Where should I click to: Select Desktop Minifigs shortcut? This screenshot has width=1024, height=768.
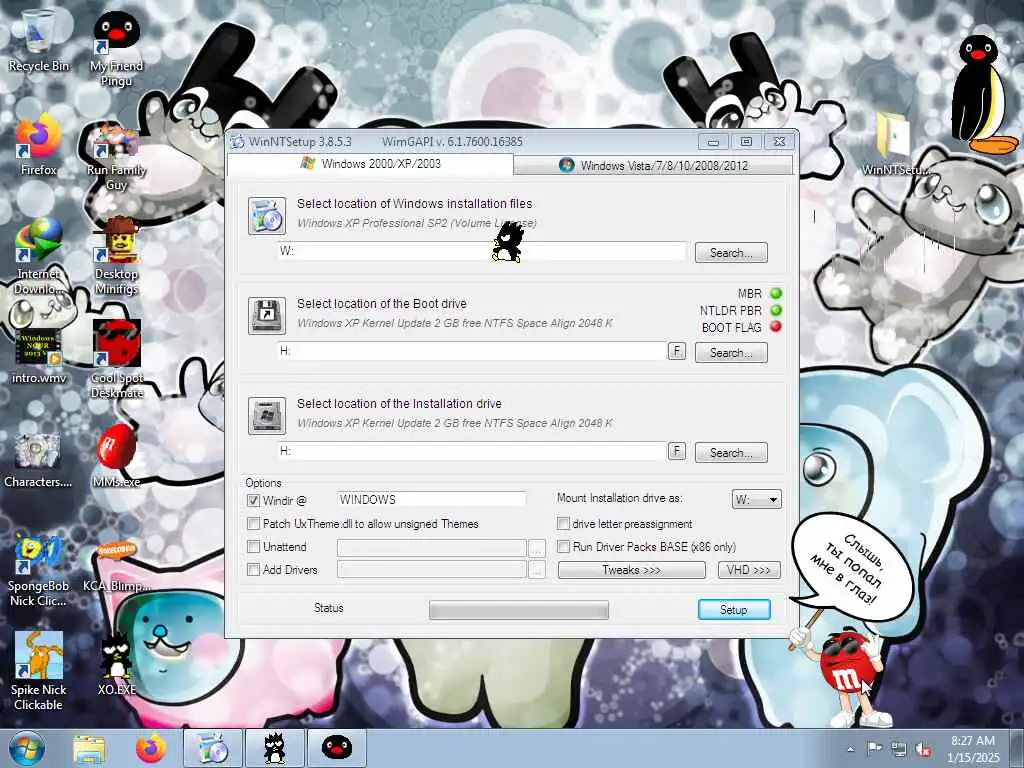click(116, 256)
